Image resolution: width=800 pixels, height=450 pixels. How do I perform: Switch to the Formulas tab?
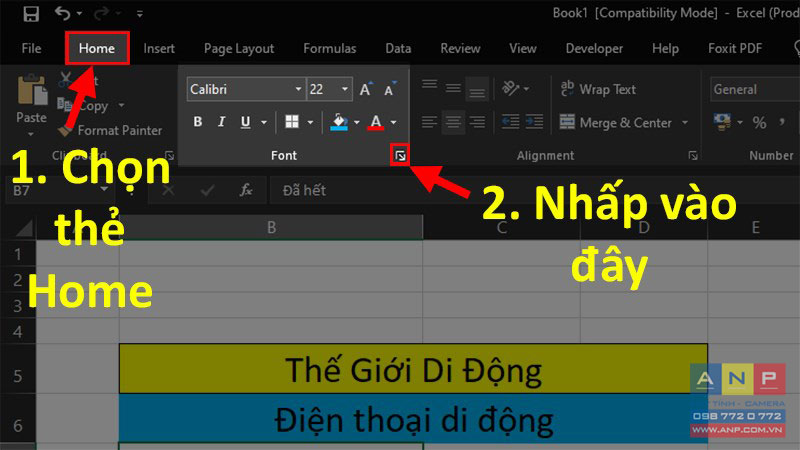click(x=330, y=48)
